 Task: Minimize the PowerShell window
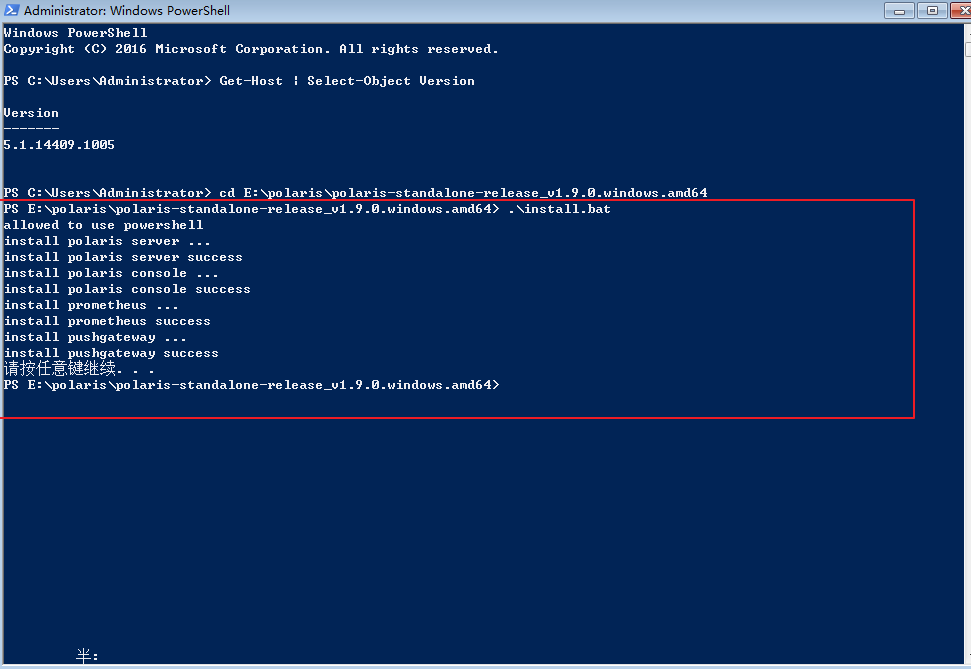(901, 10)
